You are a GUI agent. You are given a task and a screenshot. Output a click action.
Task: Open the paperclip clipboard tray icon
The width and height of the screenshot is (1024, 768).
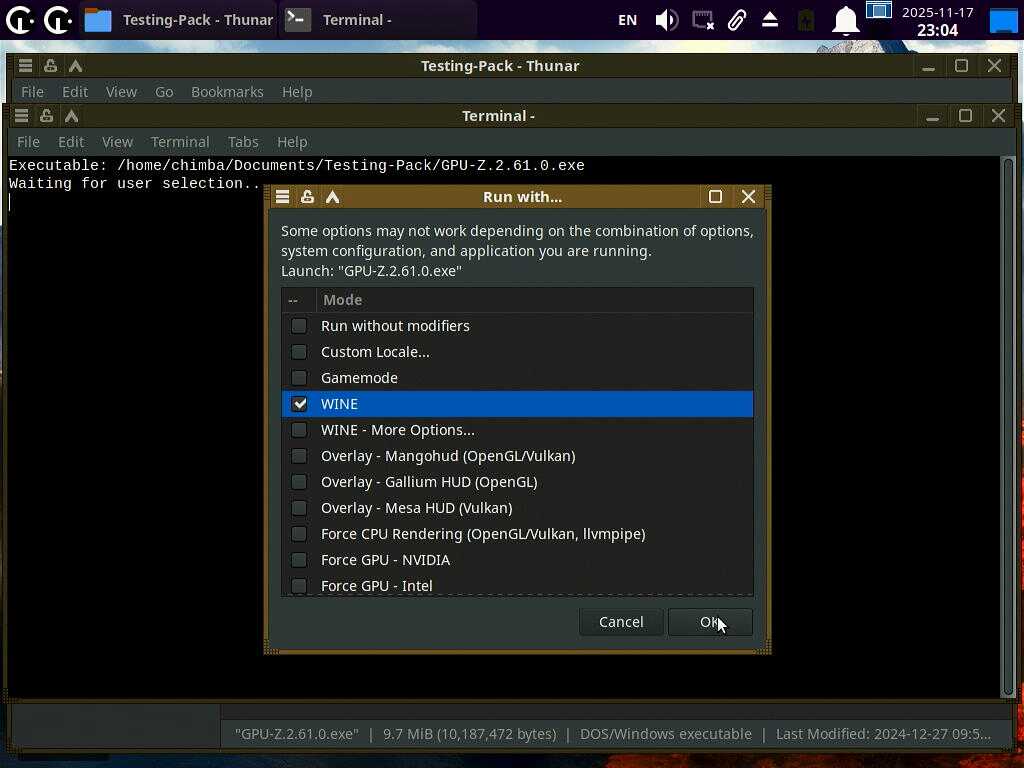[x=737, y=20]
